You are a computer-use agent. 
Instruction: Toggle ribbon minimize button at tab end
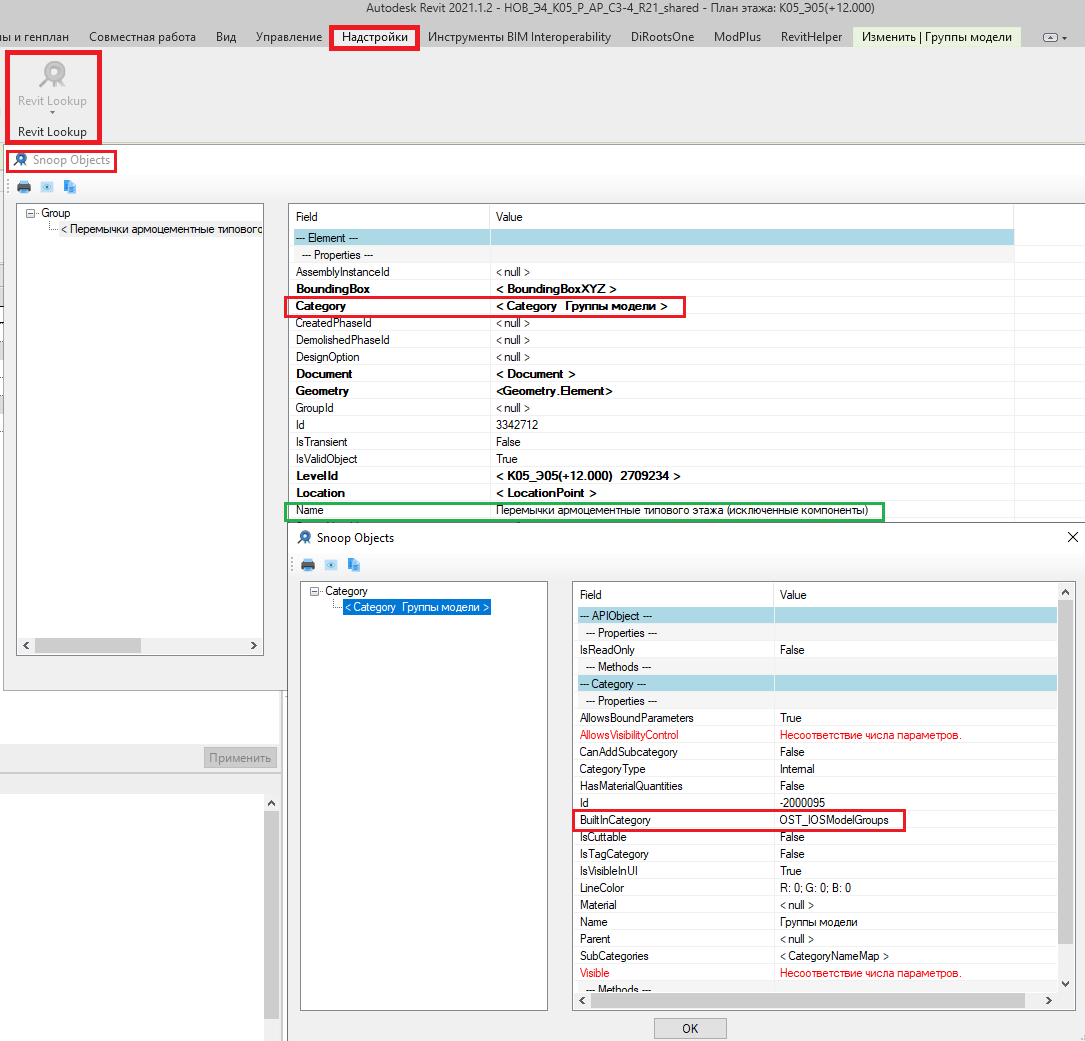(x=1050, y=37)
